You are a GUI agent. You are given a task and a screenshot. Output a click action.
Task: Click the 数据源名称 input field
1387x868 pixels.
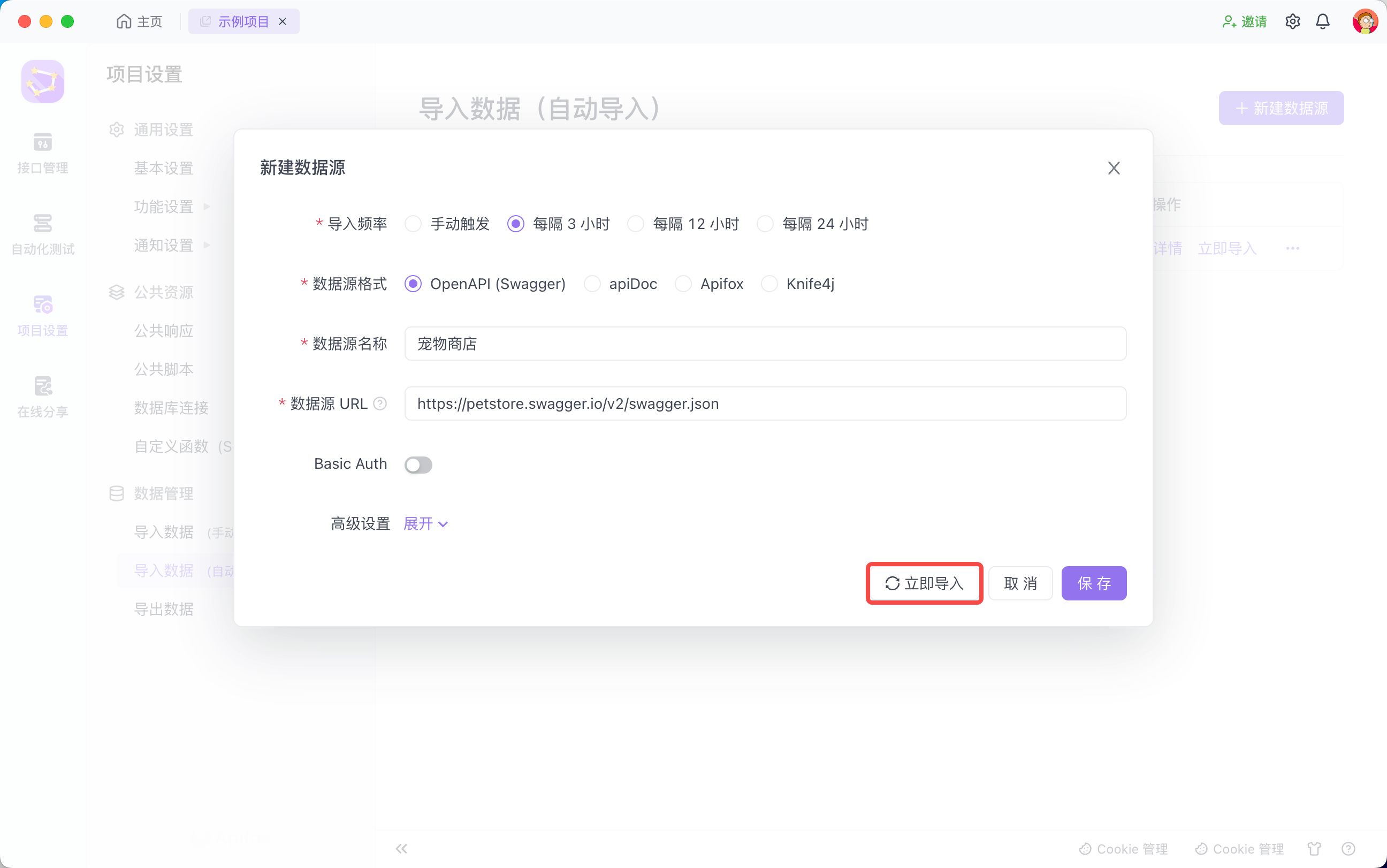point(765,344)
